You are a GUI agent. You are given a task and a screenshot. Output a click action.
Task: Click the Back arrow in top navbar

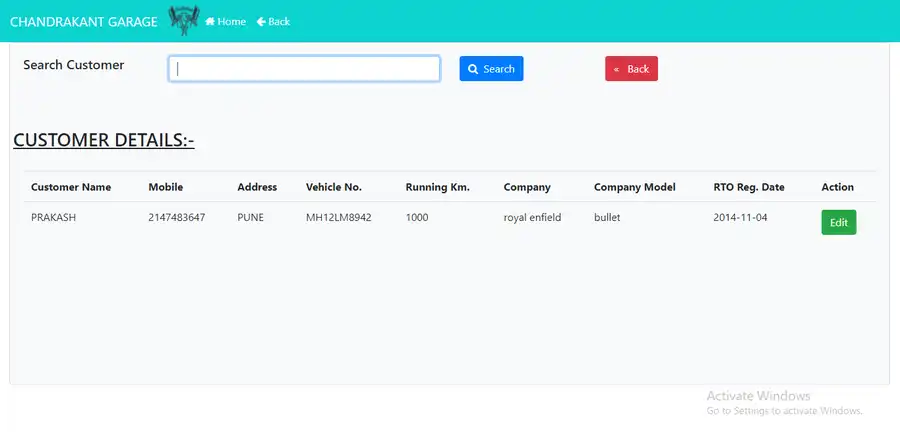coord(273,21)
